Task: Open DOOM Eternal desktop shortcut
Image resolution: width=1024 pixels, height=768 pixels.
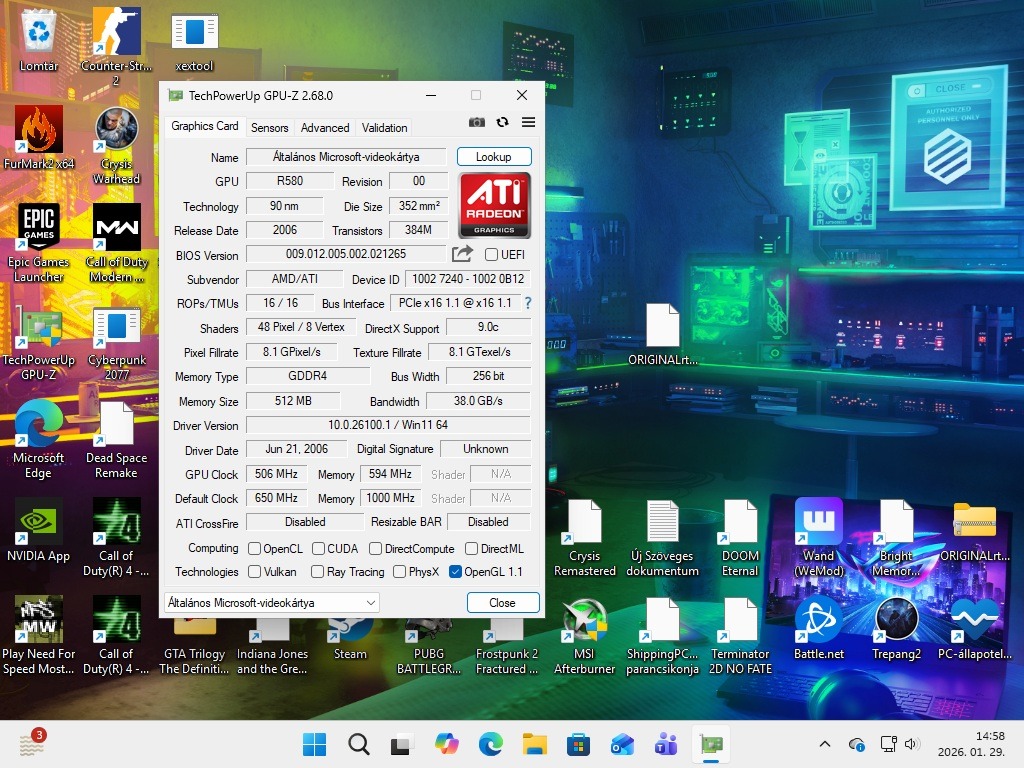Action: pyautogui.click(x=740, y=537)
